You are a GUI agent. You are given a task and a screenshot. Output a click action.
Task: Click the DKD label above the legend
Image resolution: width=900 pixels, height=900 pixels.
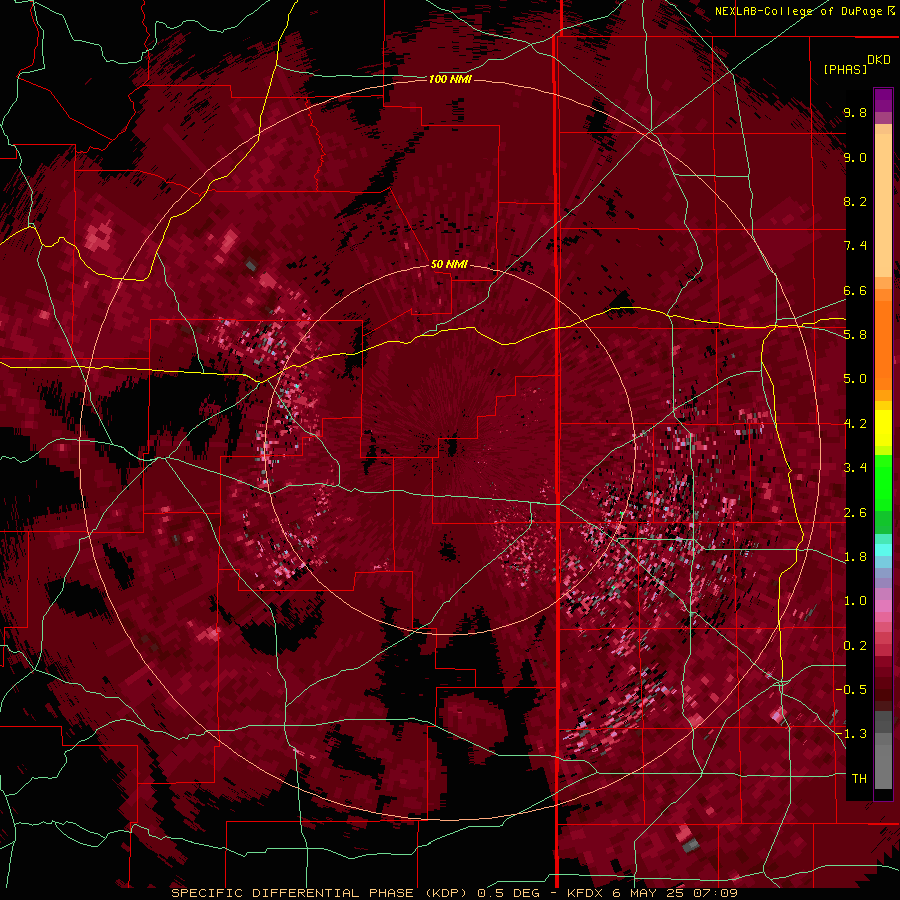click(x=879, y=60)
